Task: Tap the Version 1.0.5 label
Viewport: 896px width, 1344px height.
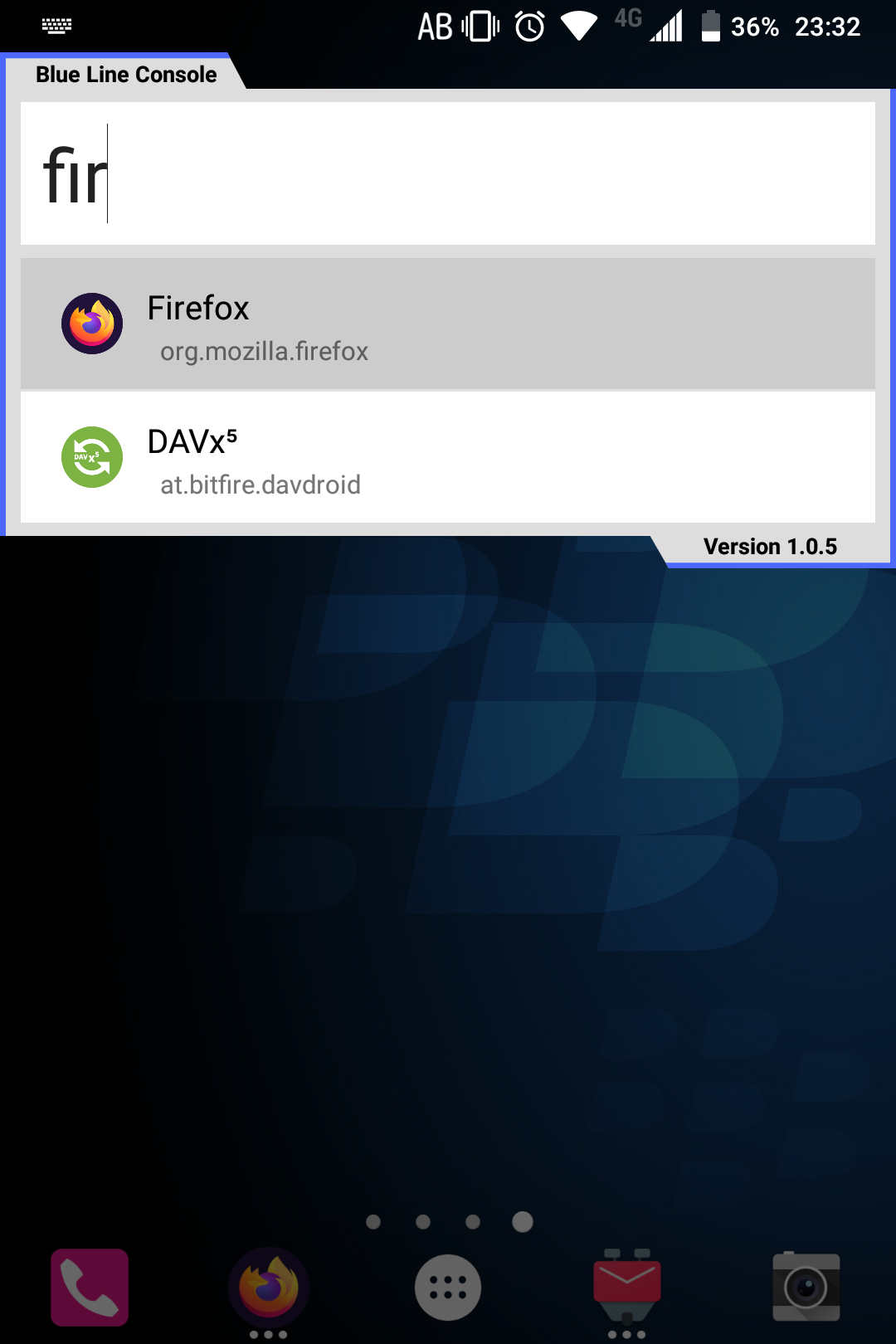Action: click(x=770, y=547)
